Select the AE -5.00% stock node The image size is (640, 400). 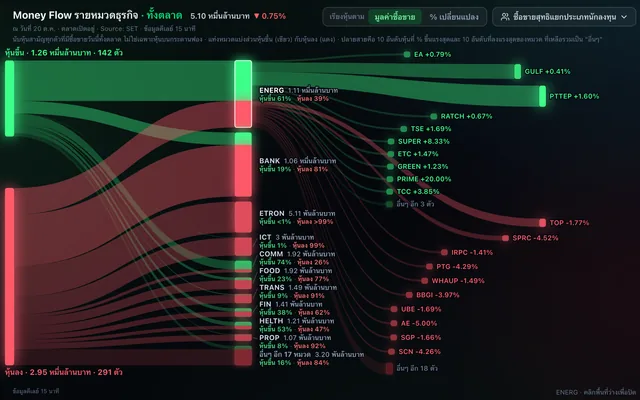414,323
